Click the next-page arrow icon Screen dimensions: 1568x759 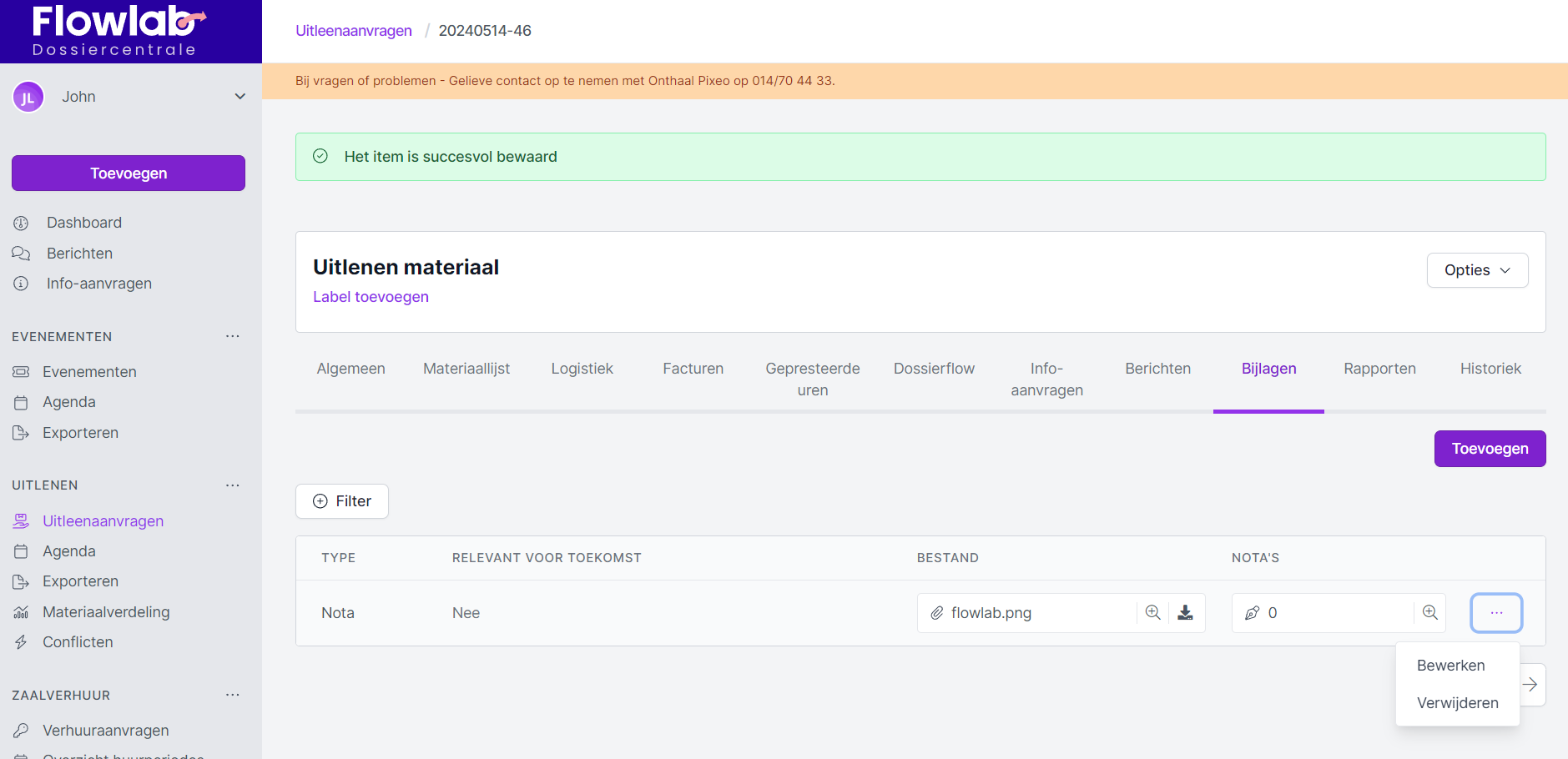[1530, 685]
